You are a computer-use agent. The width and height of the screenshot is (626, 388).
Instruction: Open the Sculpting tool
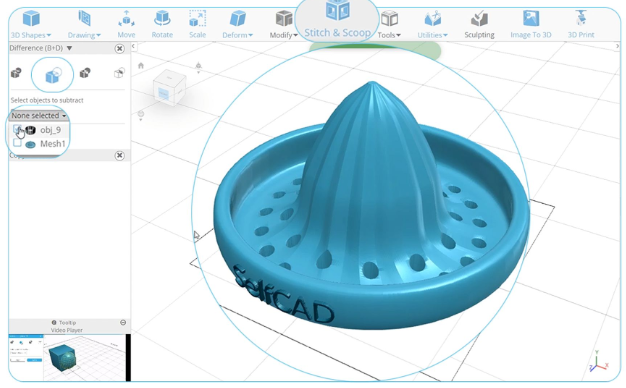tap(479, 25)
